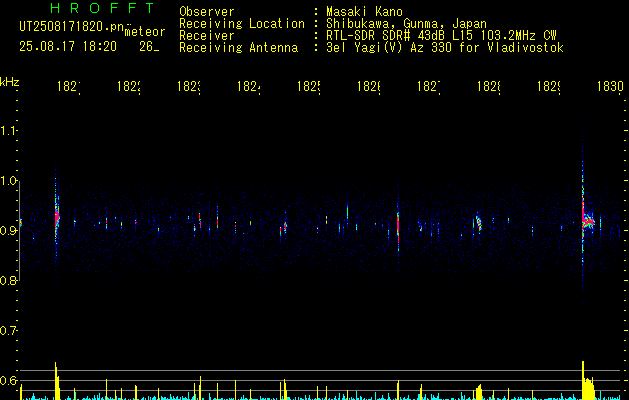Click the Observer label
The image size is (629, 400).
click(207, 11)
